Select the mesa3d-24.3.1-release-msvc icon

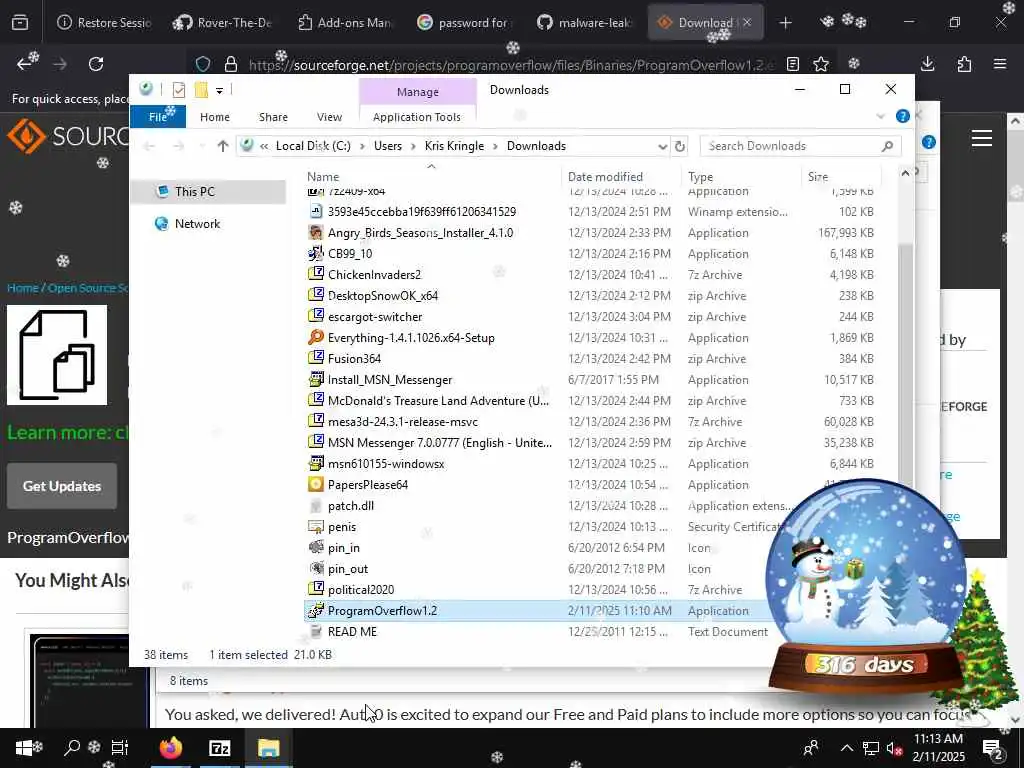coord(315,421)
